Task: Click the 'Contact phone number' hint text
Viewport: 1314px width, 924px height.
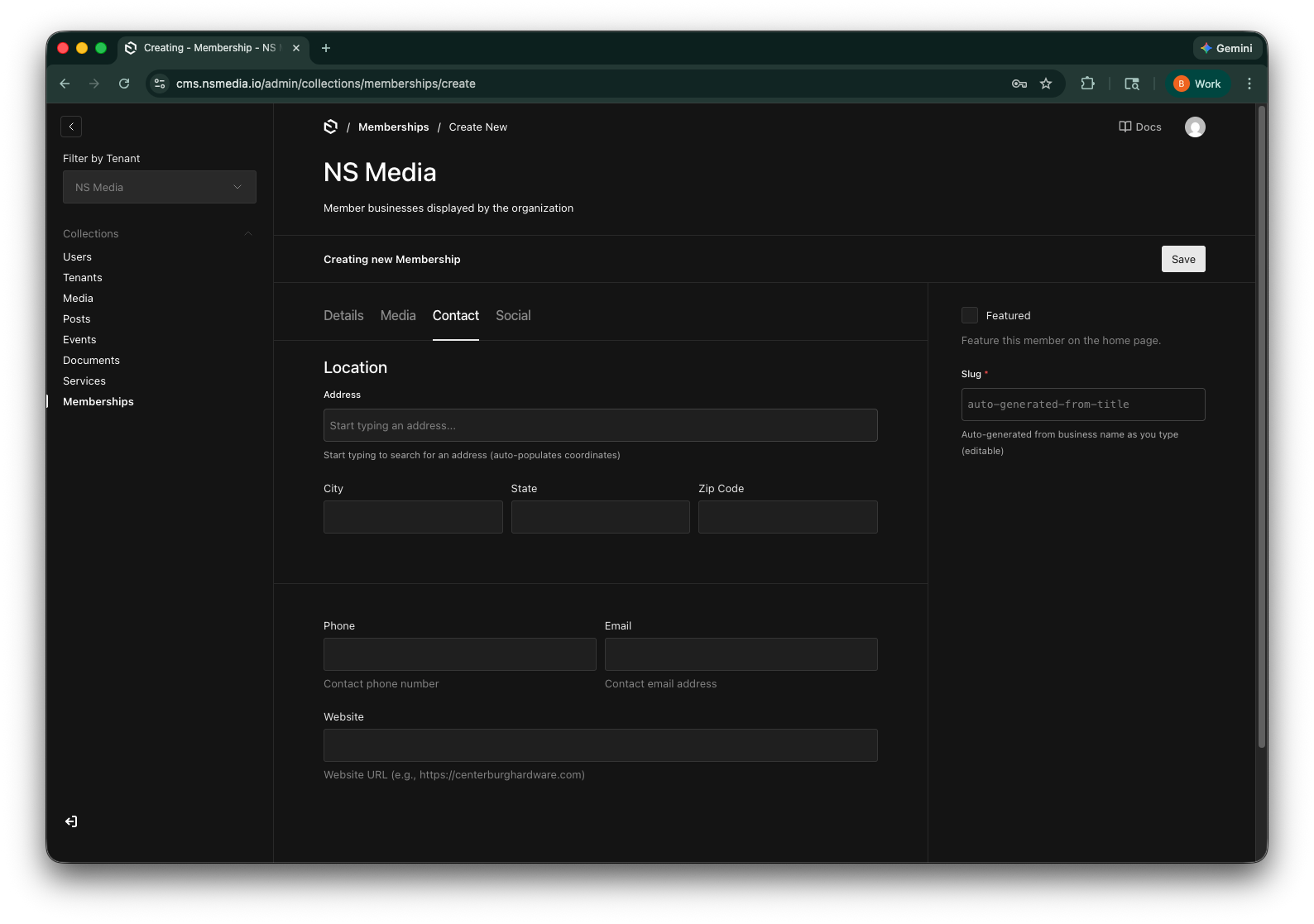Action: (381, 684)
